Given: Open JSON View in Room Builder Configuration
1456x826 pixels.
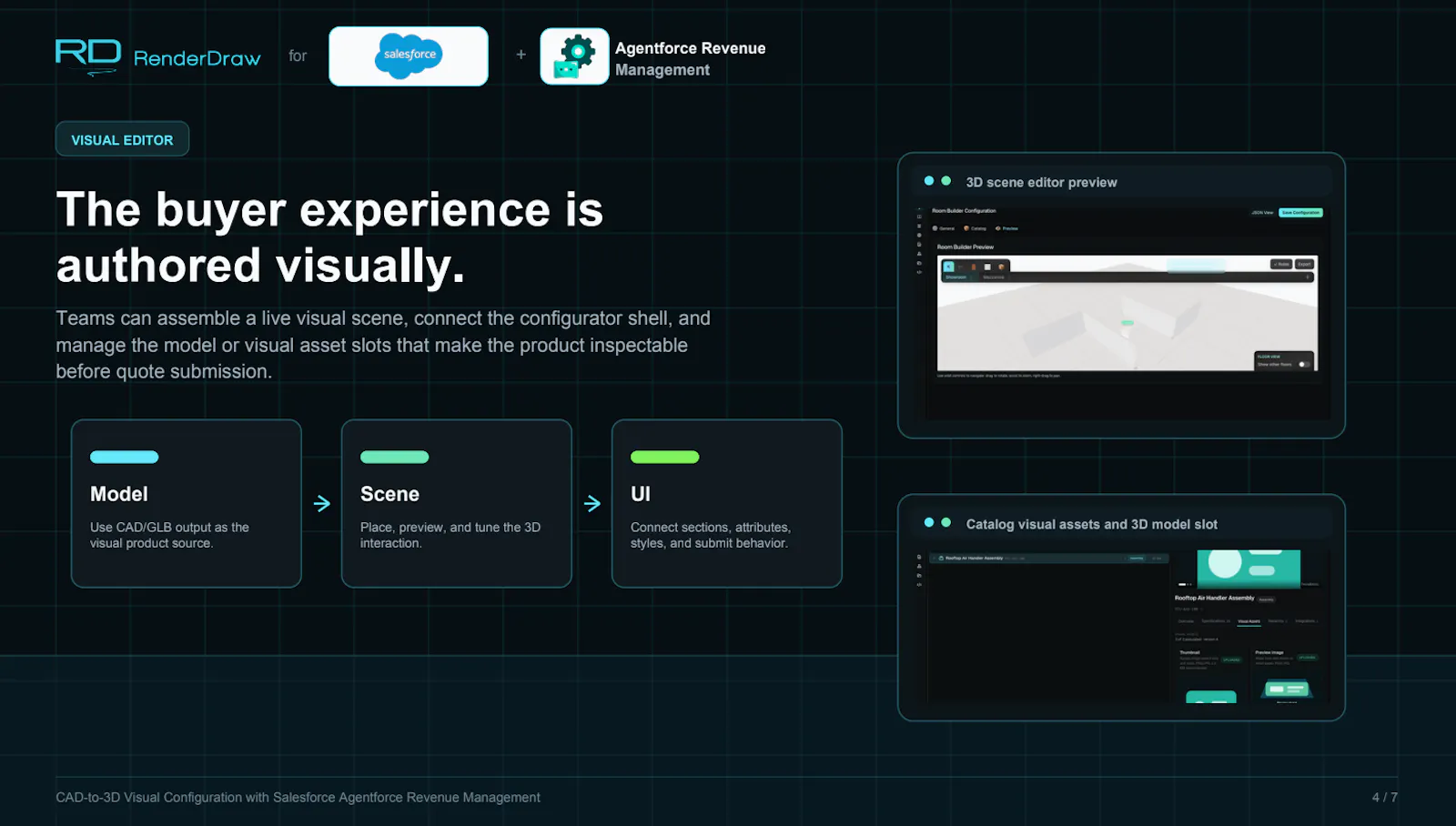Looking at the screenshot, I should (1262, 213).
